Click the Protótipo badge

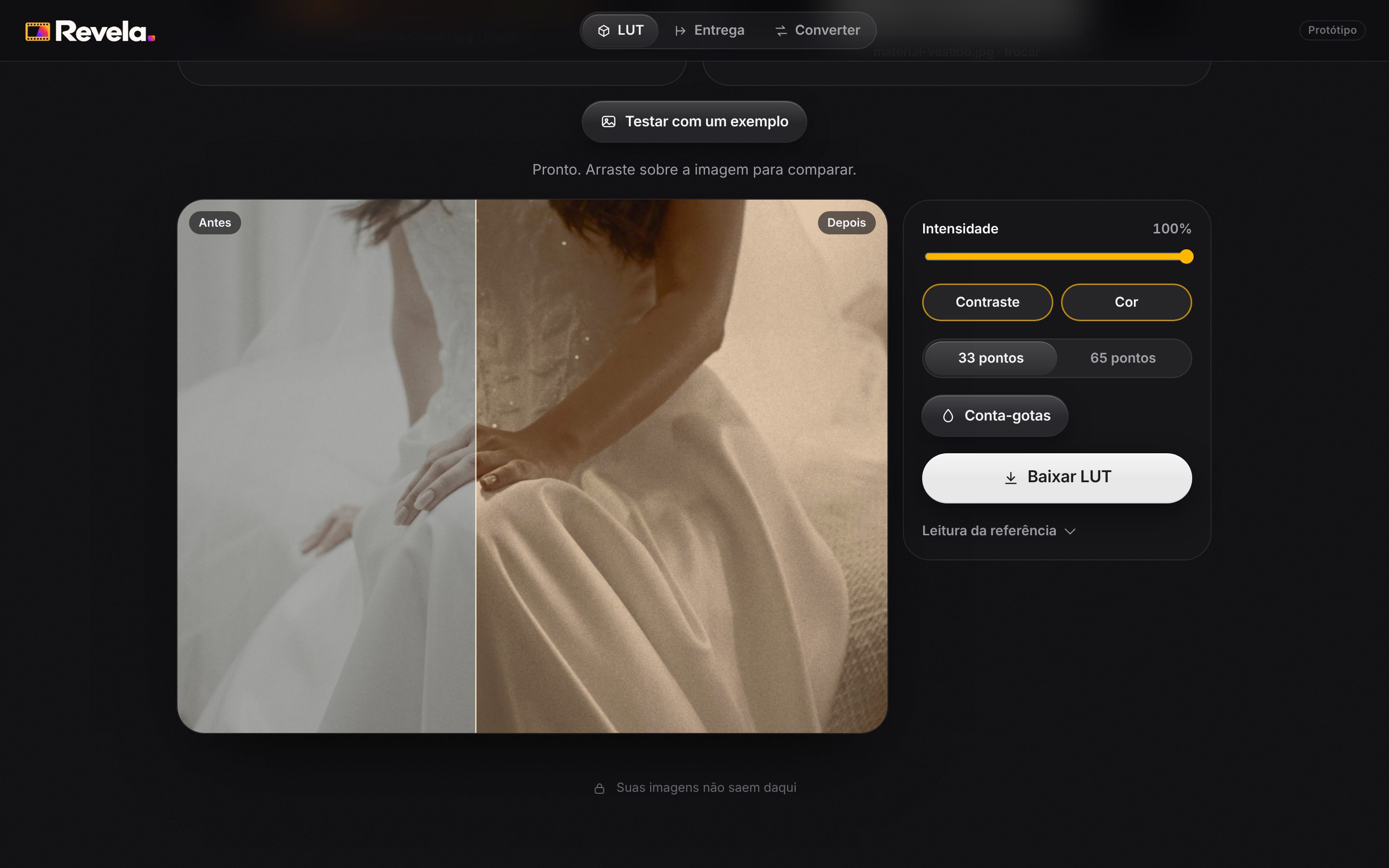(x=1332, y=30)
